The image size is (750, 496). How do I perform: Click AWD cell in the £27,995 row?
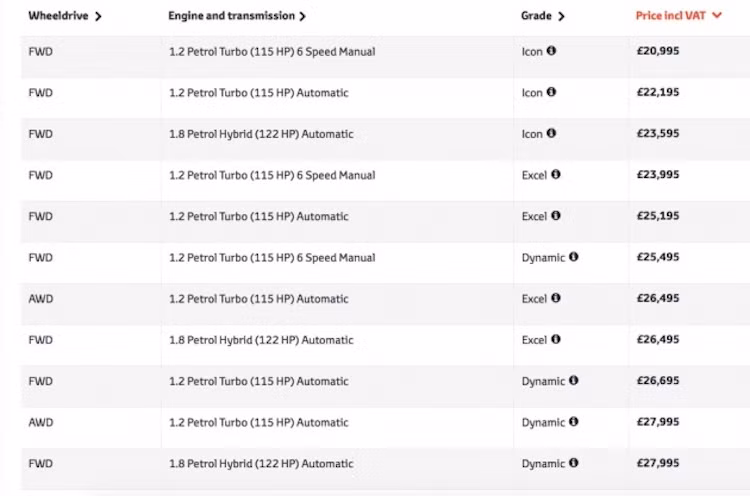(x=41, y=423)
